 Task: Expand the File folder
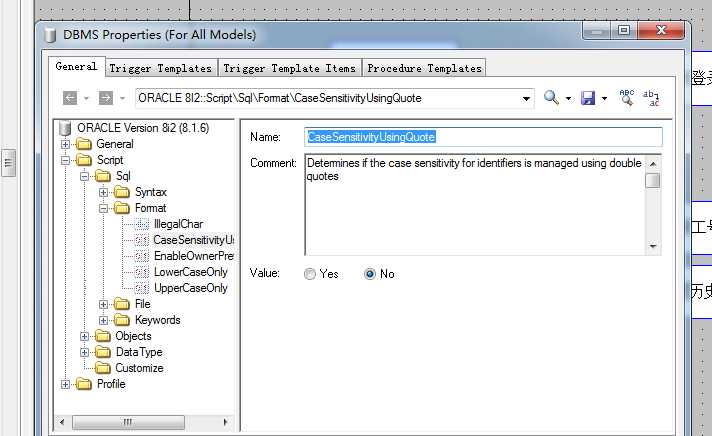pyautogui.click(x=104, y=304)
